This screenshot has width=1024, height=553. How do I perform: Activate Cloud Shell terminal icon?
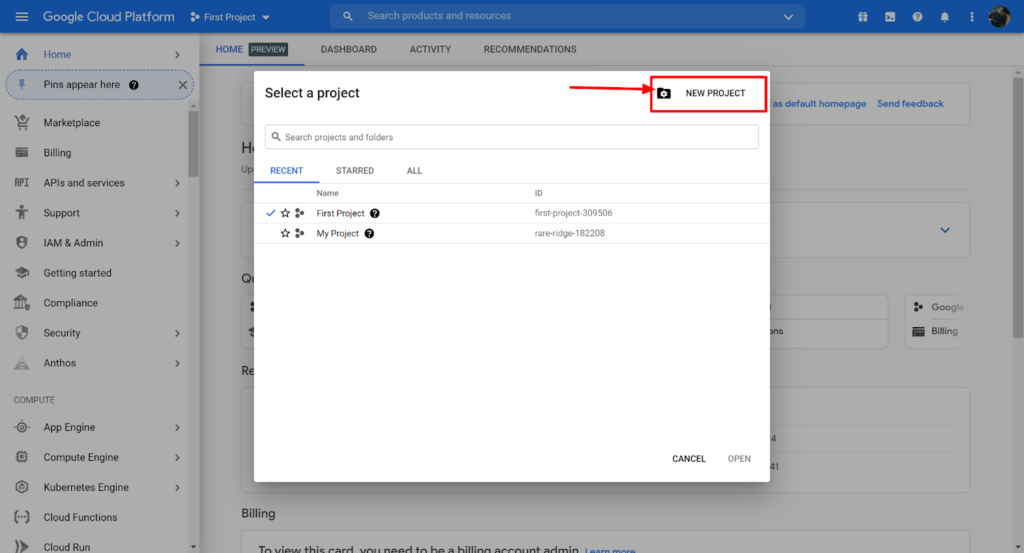point(890,17)
